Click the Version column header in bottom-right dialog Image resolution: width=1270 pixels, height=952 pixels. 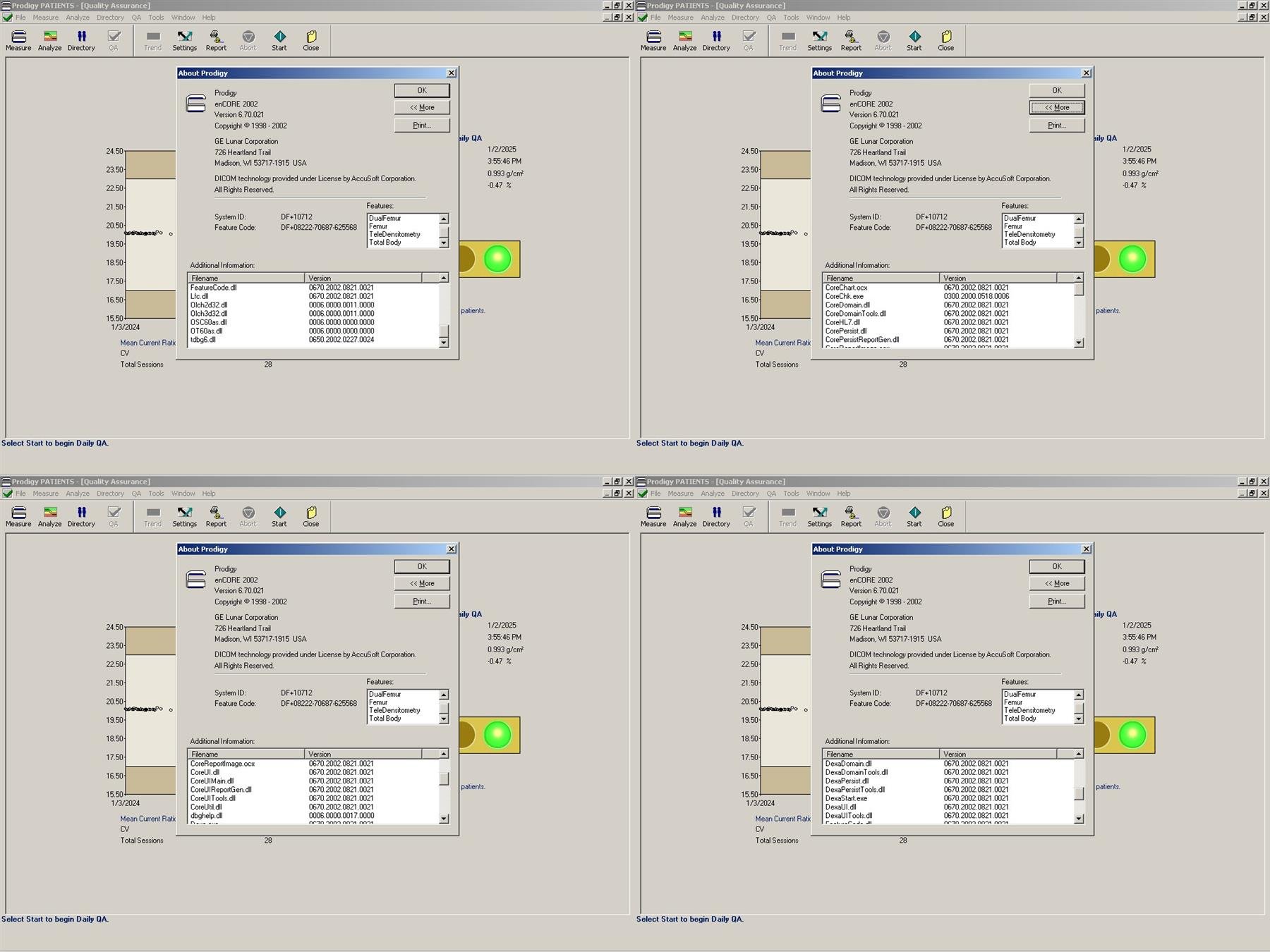click(x=998, y=754)
